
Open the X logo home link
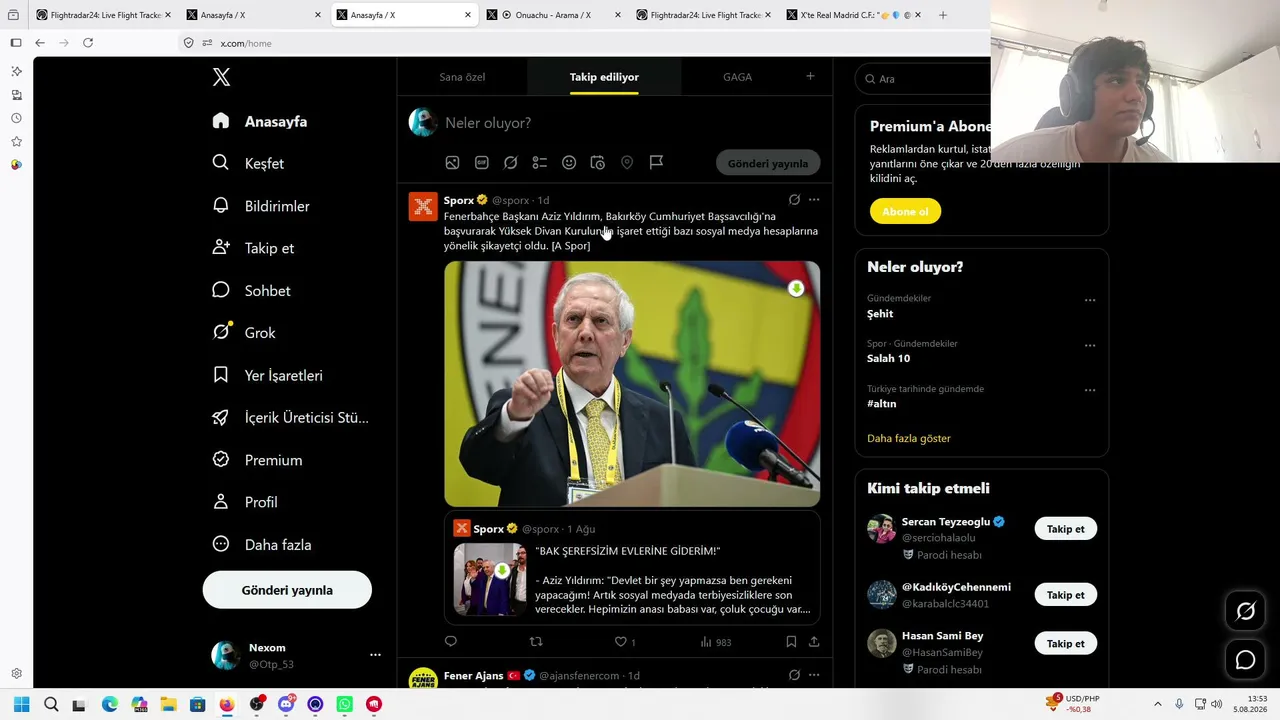click(221, 77)
